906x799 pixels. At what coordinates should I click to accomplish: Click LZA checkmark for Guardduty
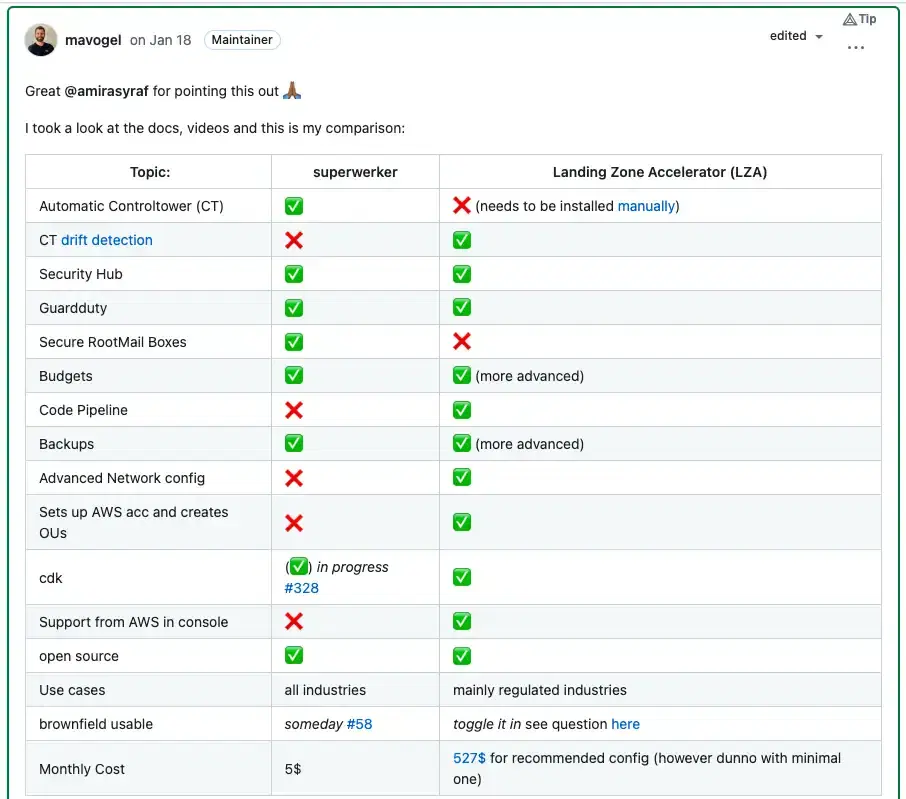click(x=462, y=307)
